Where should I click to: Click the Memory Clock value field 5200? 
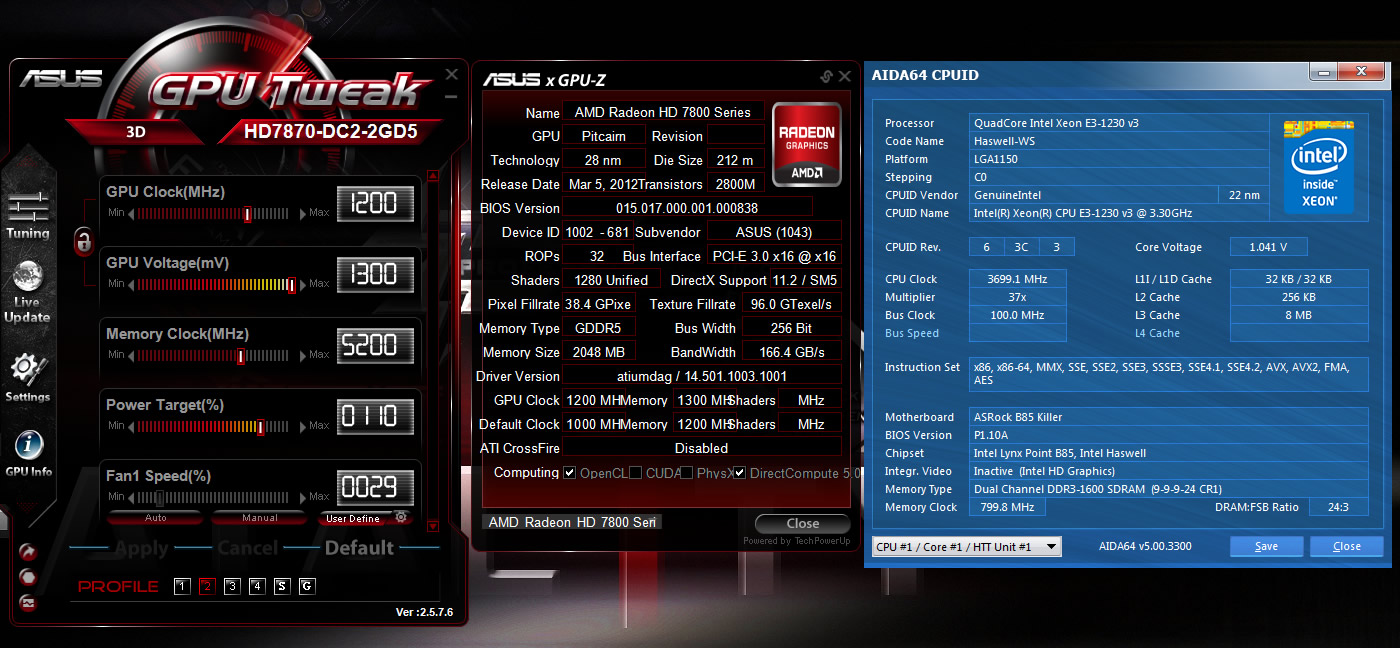coord(375,346)
